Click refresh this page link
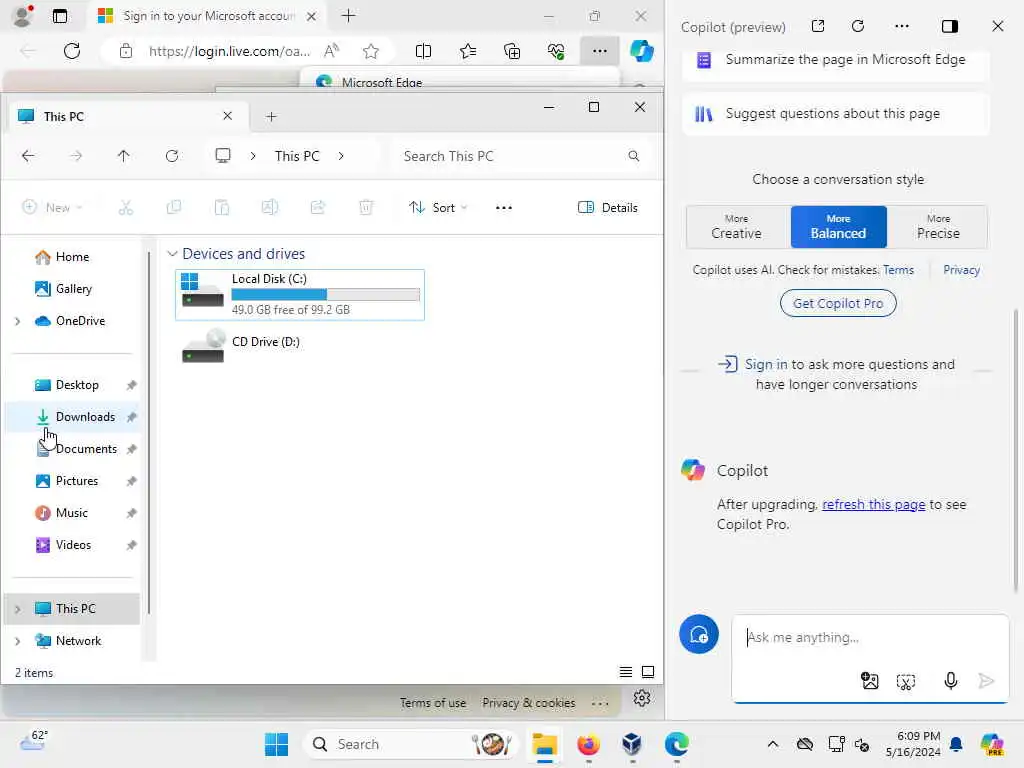Viewport: 1024px width, 768px height. tap(873, 504)
